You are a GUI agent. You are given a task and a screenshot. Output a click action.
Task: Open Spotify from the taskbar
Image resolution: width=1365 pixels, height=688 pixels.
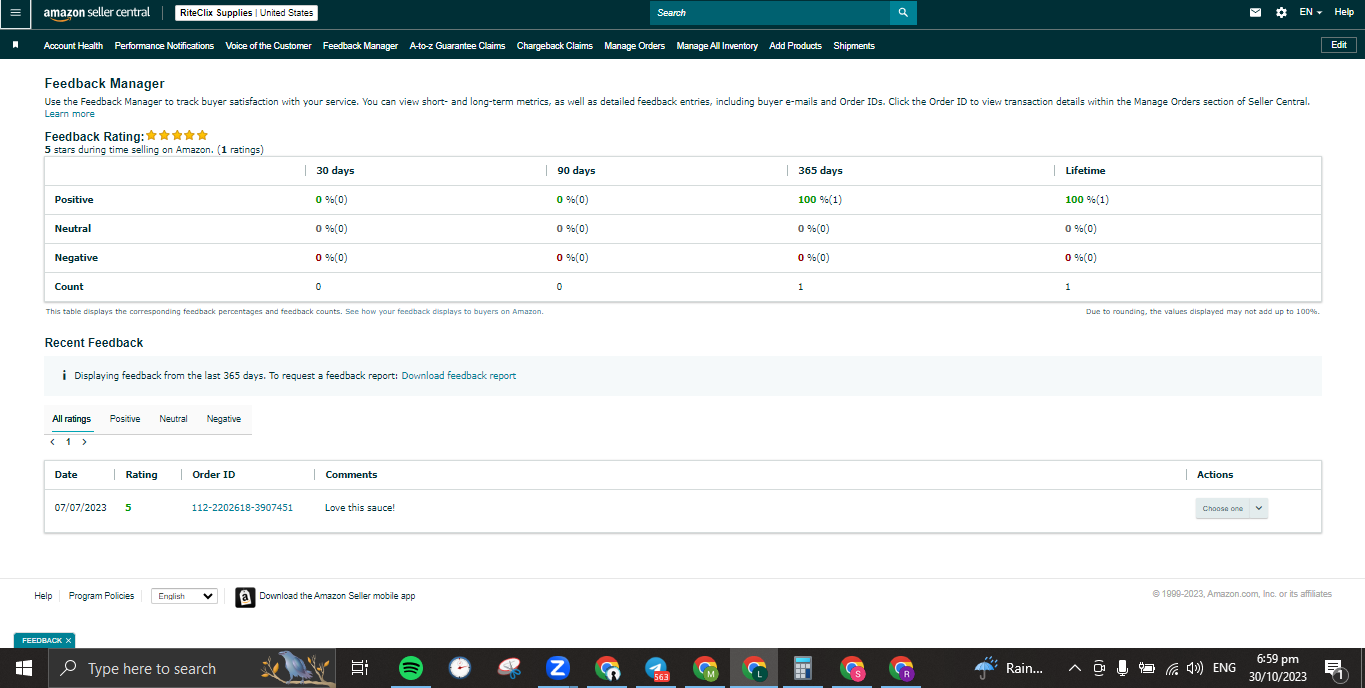point(410,668)
